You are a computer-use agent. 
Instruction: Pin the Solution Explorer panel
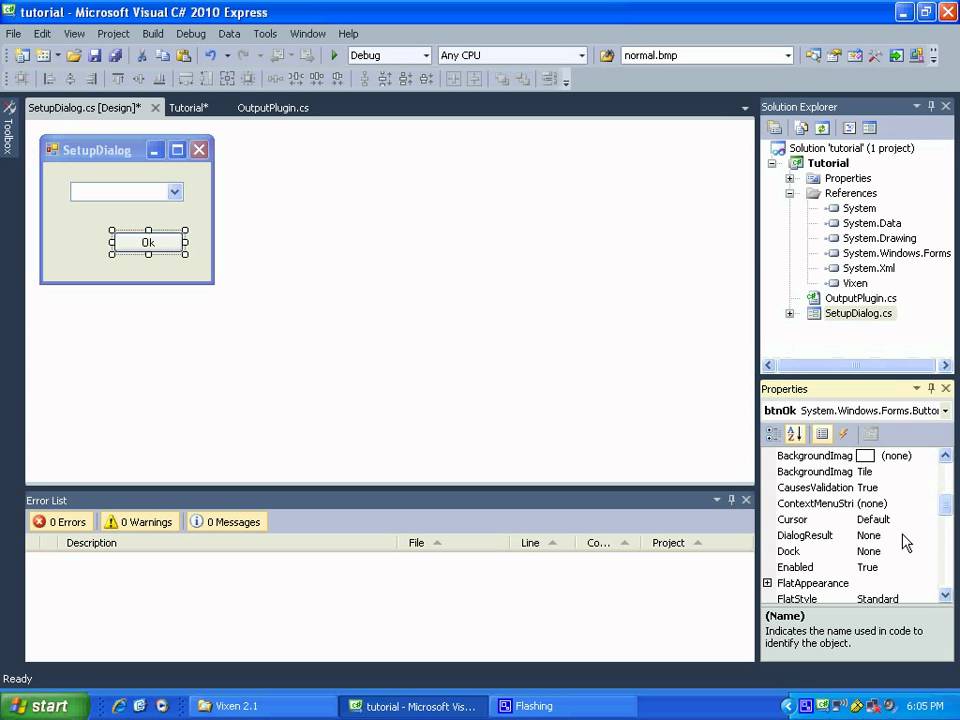[931, 106]
